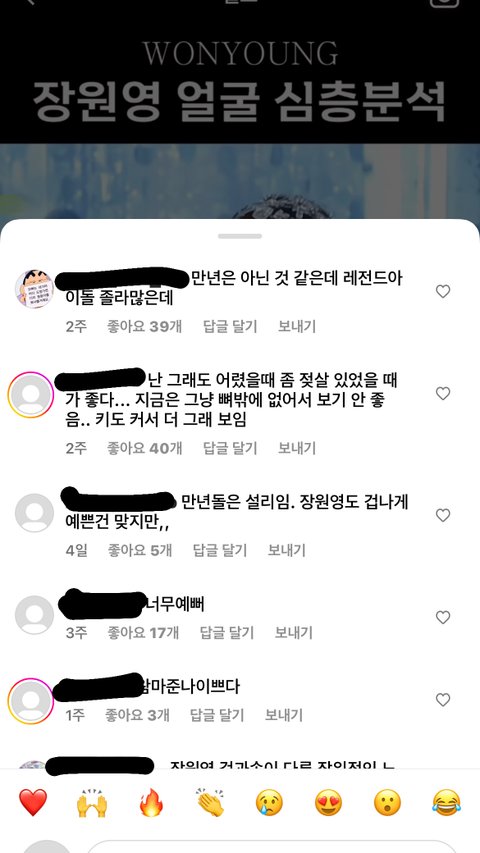Viewport: 480px width, 853px height.
Task: Reply to the 너무예뻐 comment
Action: point(227,633)
